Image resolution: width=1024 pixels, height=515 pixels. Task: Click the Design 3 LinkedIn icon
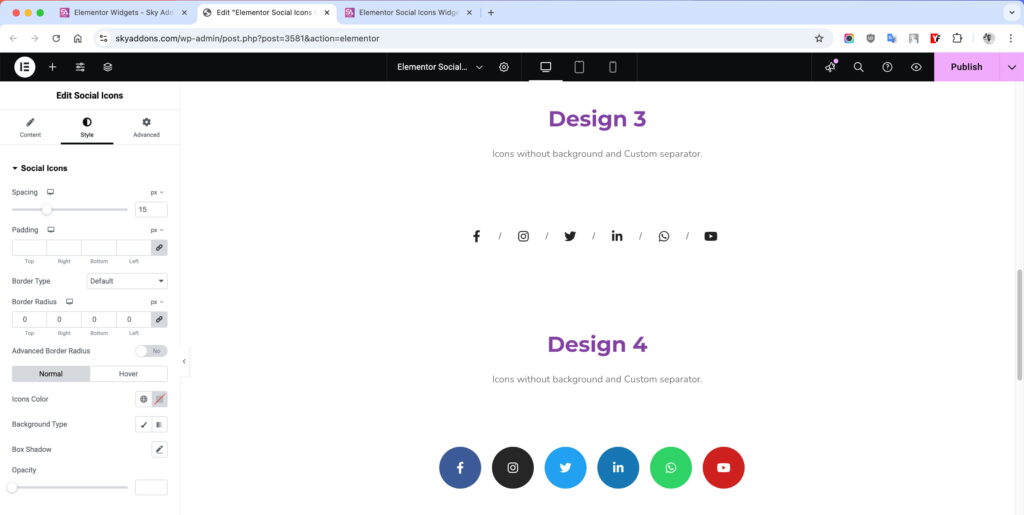[617, 236]
